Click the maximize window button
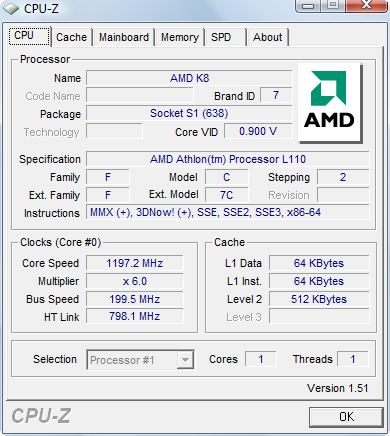The width and height of the screenshot is (390, 436). click(x=333, y=6)
